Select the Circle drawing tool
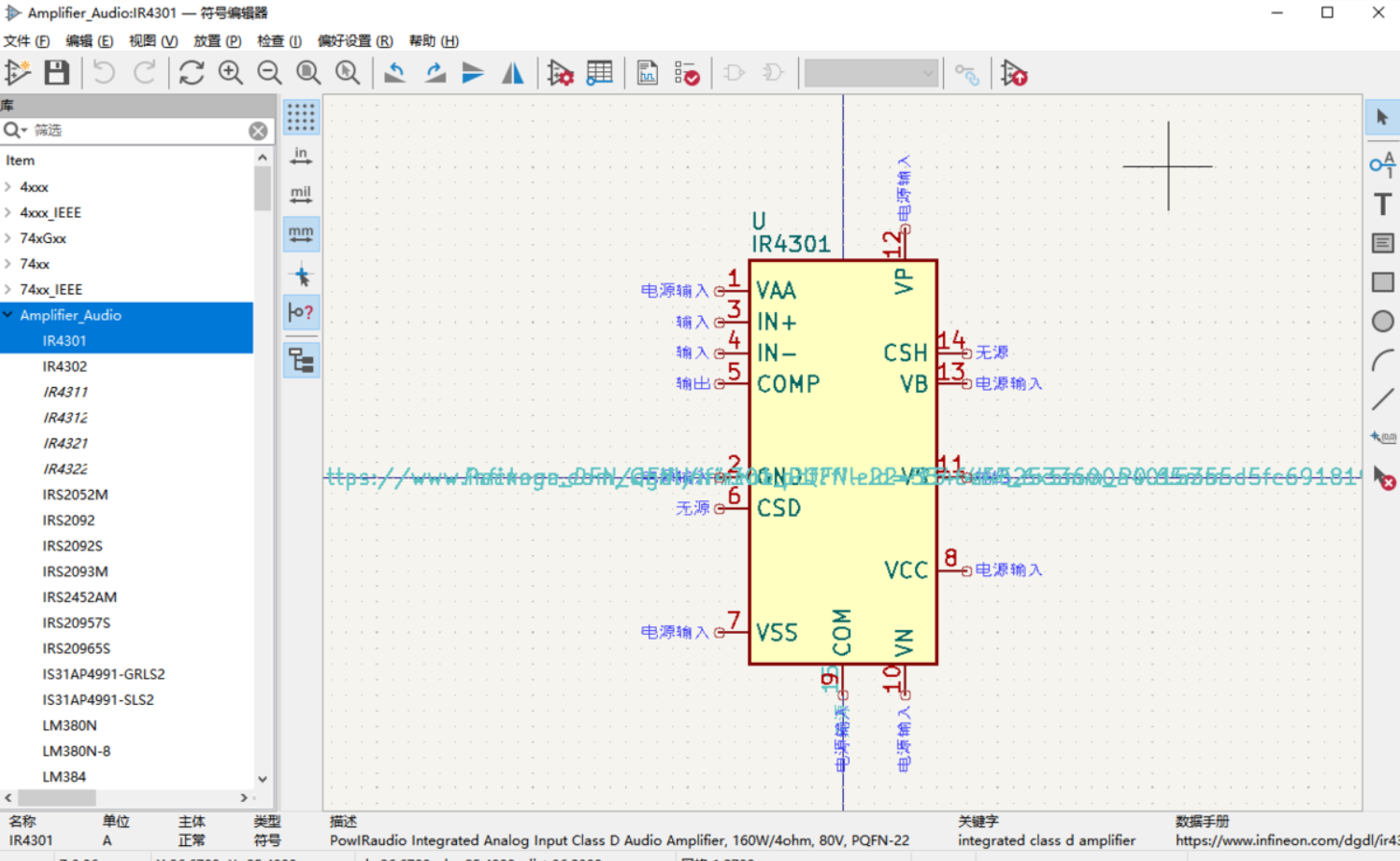Image resolution: width=1400 pixels, height=861 pixels. [x=1382, y=322]
